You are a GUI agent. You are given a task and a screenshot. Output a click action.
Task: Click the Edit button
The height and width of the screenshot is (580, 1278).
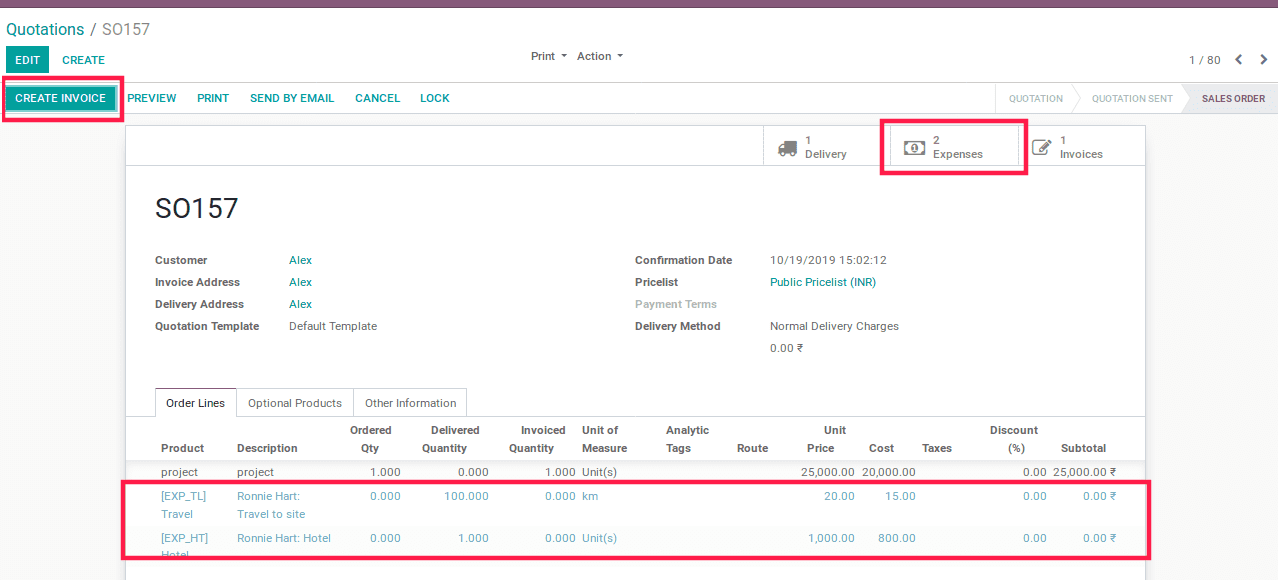[x=27, y=60]
